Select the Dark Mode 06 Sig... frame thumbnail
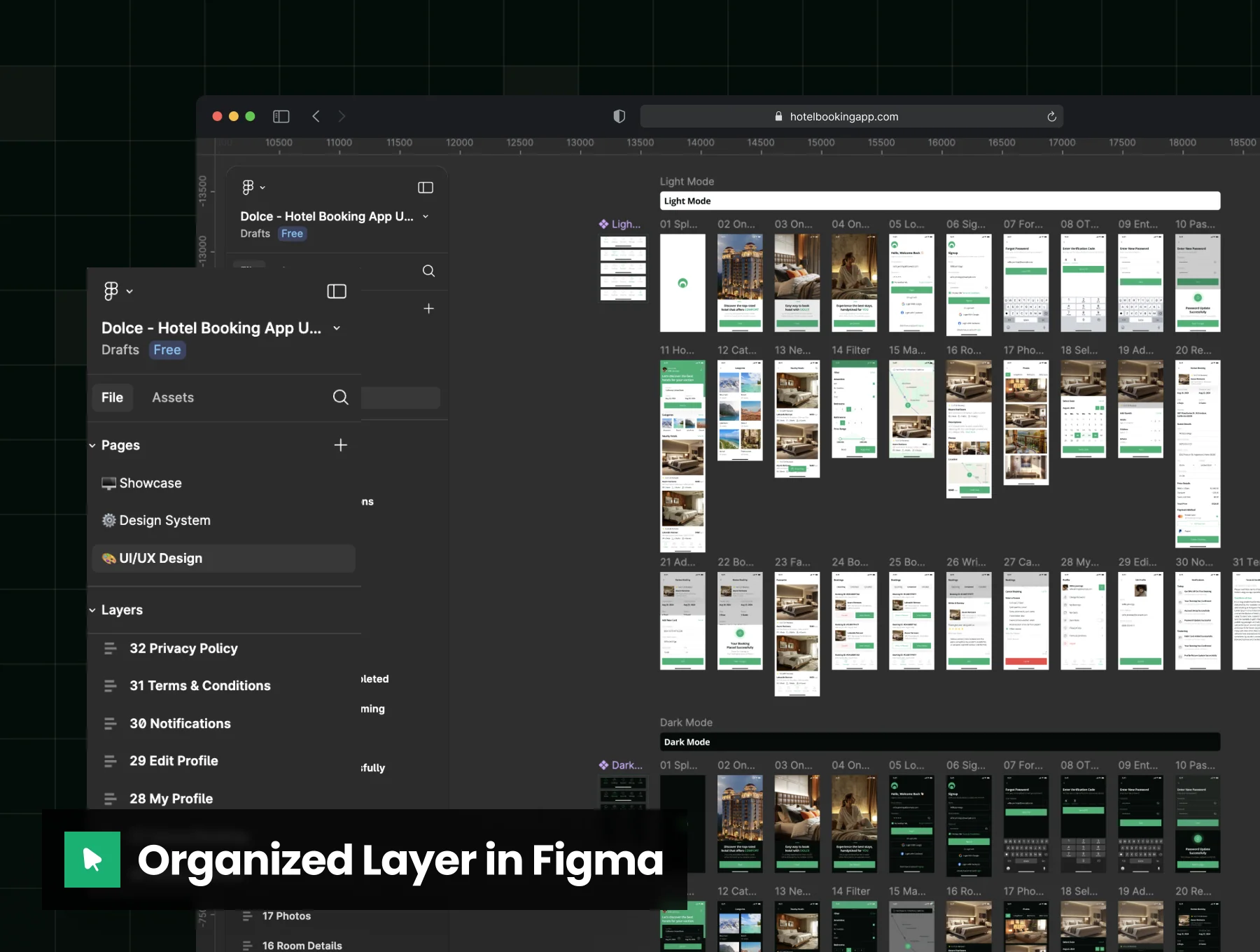 tap(969, 826)
